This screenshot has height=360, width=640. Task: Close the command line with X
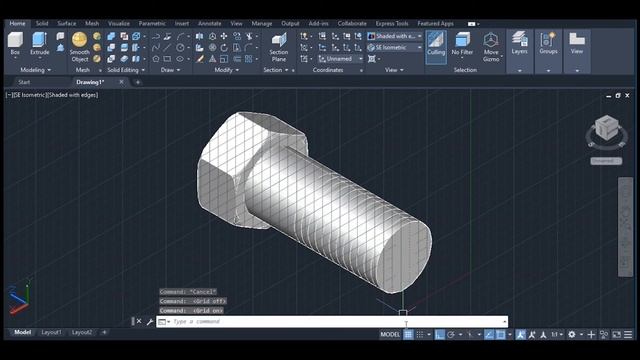pyautogui.click(x=139, y=322)
